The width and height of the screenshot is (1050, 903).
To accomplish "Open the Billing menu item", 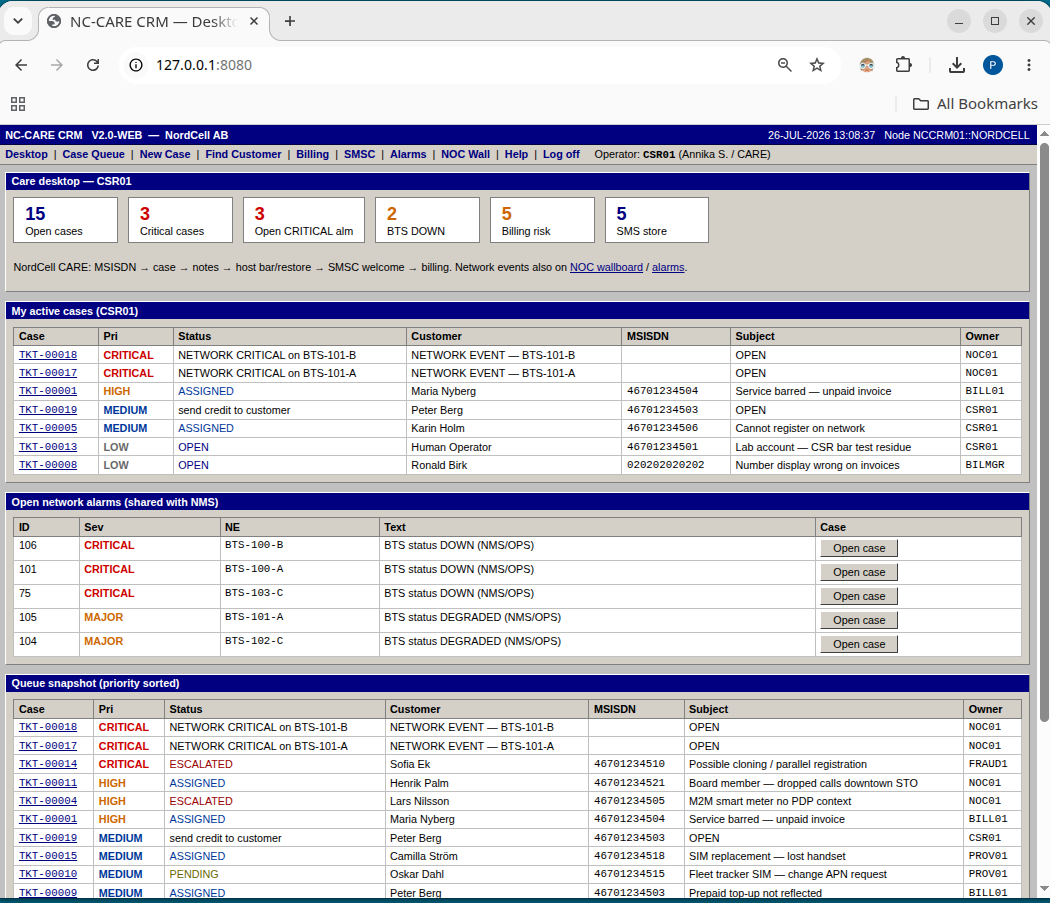I will click(x=313, y=154).
